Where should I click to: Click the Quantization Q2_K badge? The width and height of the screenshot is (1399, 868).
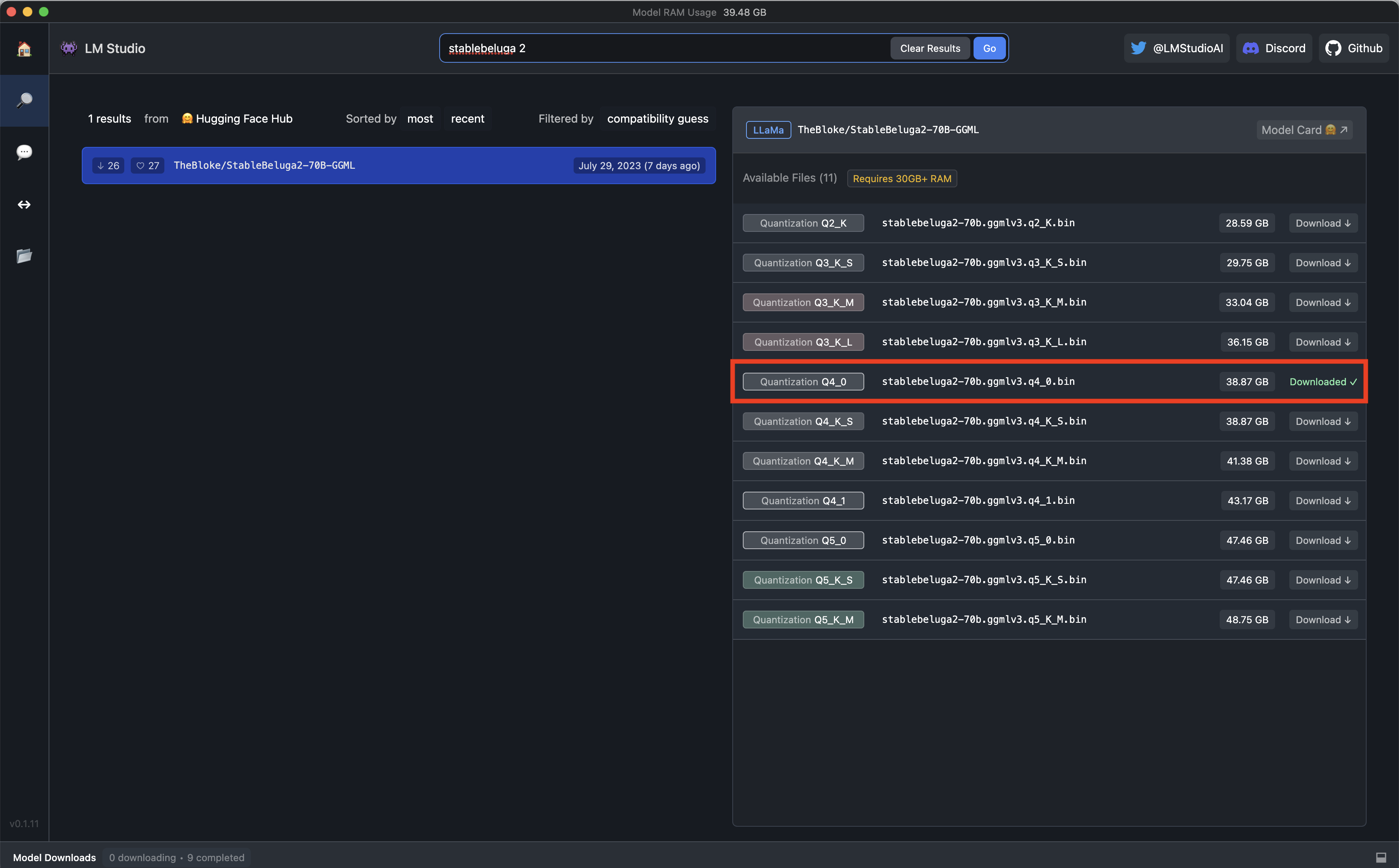(803, 223)
